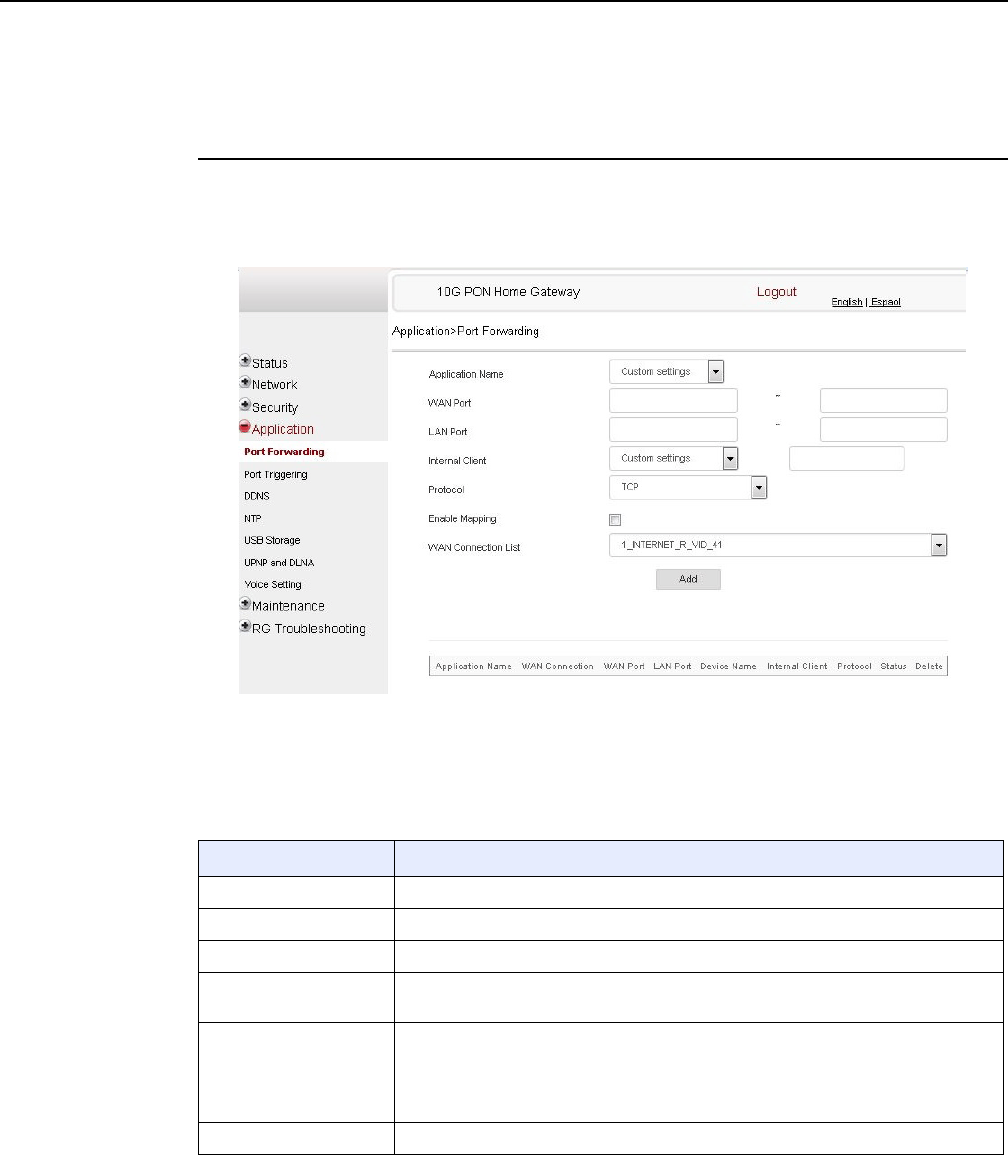The height and width of the screenshot is (1155, 1008).
Task: Click the Security menu label
Action: 275,407
